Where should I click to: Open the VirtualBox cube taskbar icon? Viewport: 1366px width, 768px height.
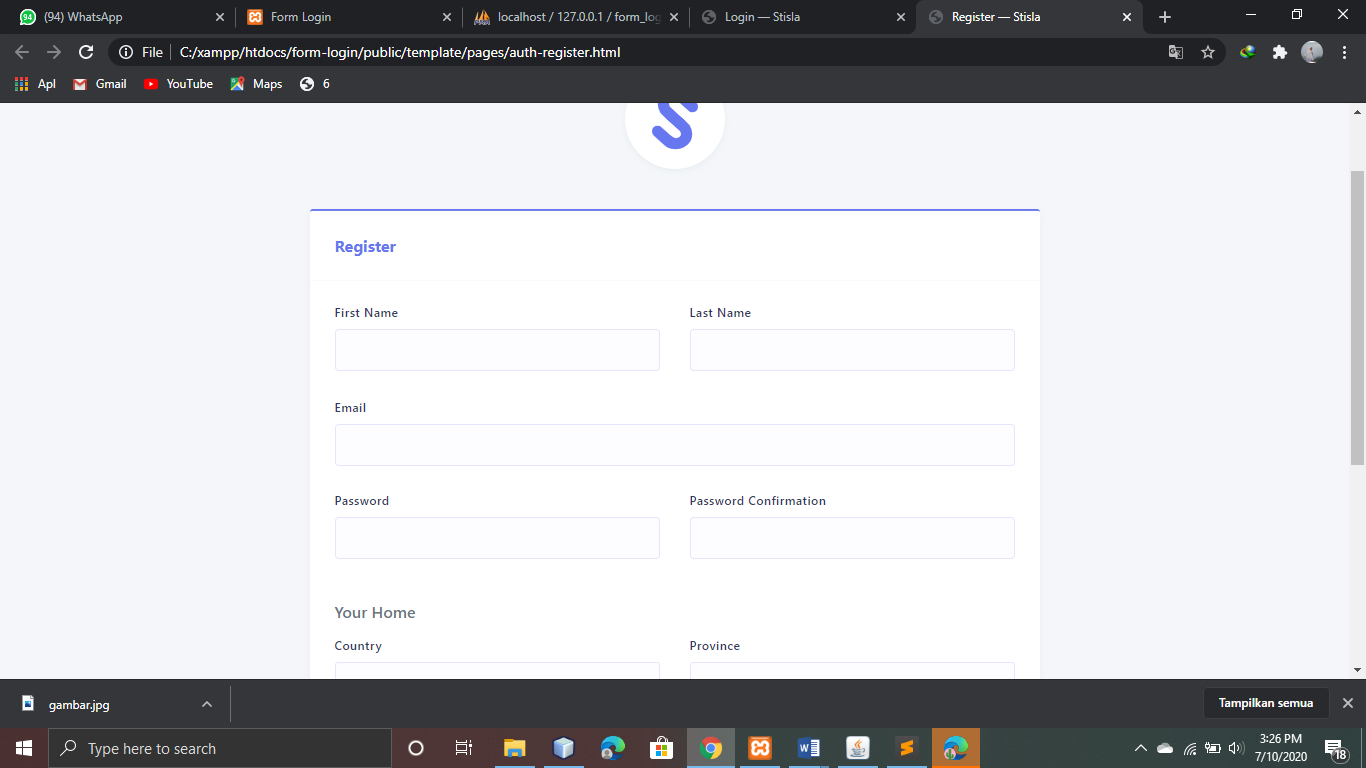coord(563,748)
